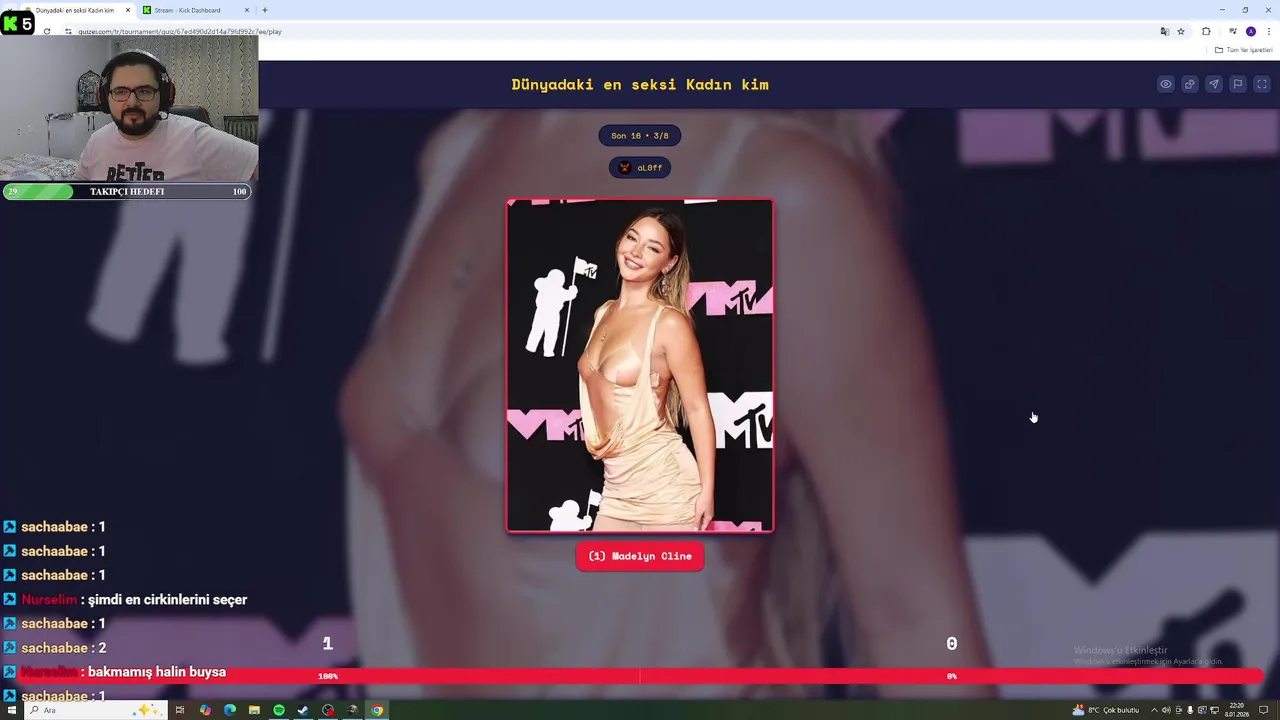Click the Google Chrome taskbar icon
Image resolution: width=1280 pixels, height=720 pixels.
pyautogui.click(x=377, y=710)
